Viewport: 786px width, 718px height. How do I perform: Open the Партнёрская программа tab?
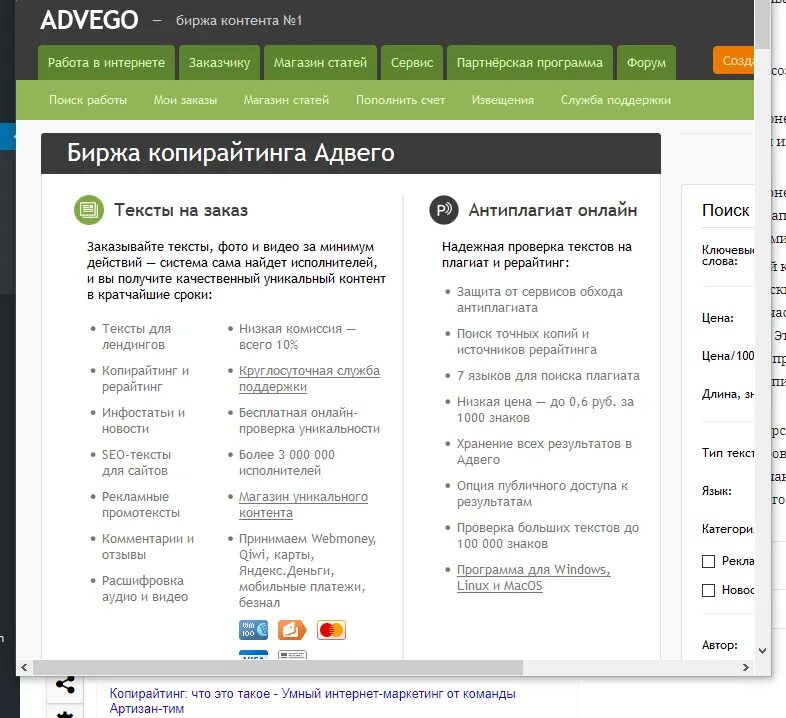click(530, 63)
